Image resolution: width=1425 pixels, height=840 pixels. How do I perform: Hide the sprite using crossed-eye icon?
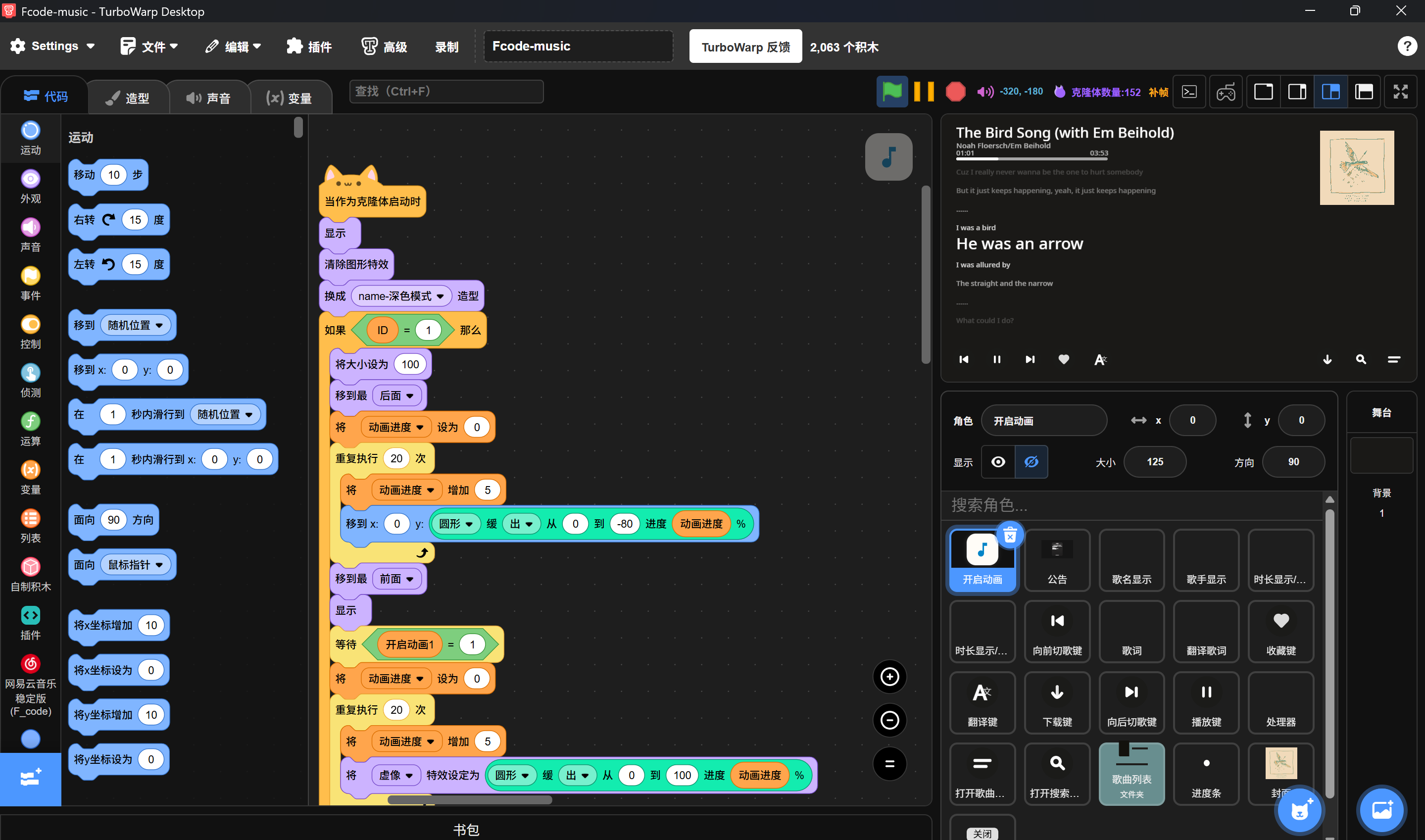1031,462
